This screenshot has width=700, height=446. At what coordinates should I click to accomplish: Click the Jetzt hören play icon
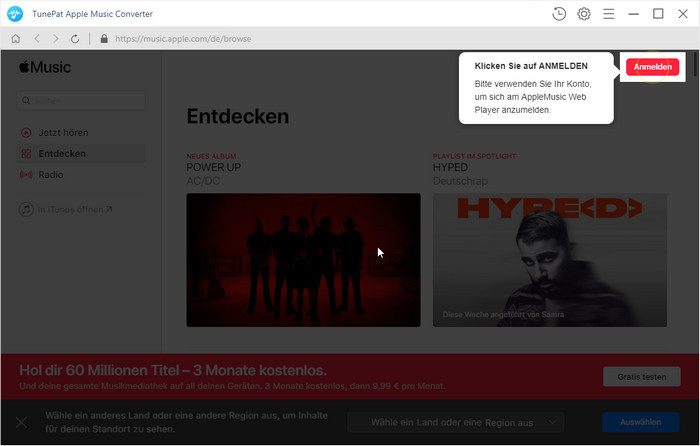click(26, 133)
